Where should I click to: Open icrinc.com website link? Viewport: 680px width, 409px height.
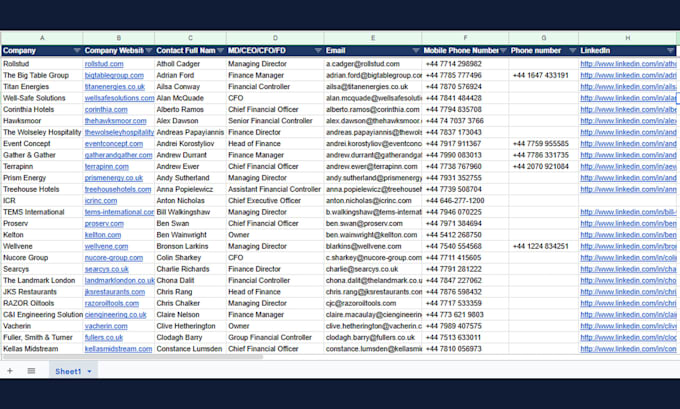(x=101, y=201)
